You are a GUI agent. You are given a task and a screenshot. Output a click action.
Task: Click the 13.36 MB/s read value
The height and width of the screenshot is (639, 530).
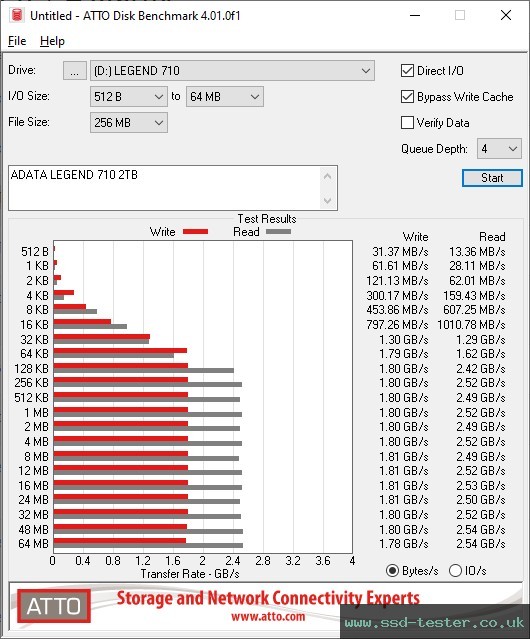tap(477, 252)
